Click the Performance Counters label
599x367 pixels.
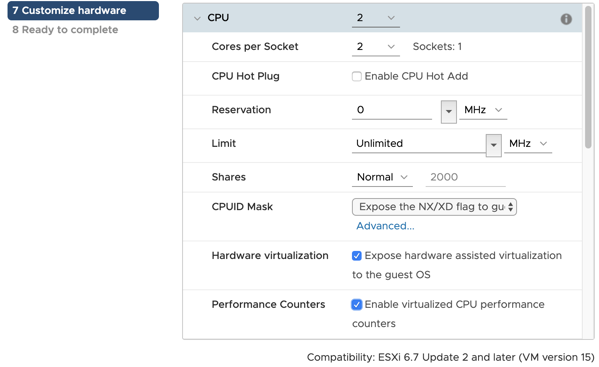[x=268, y=304]
